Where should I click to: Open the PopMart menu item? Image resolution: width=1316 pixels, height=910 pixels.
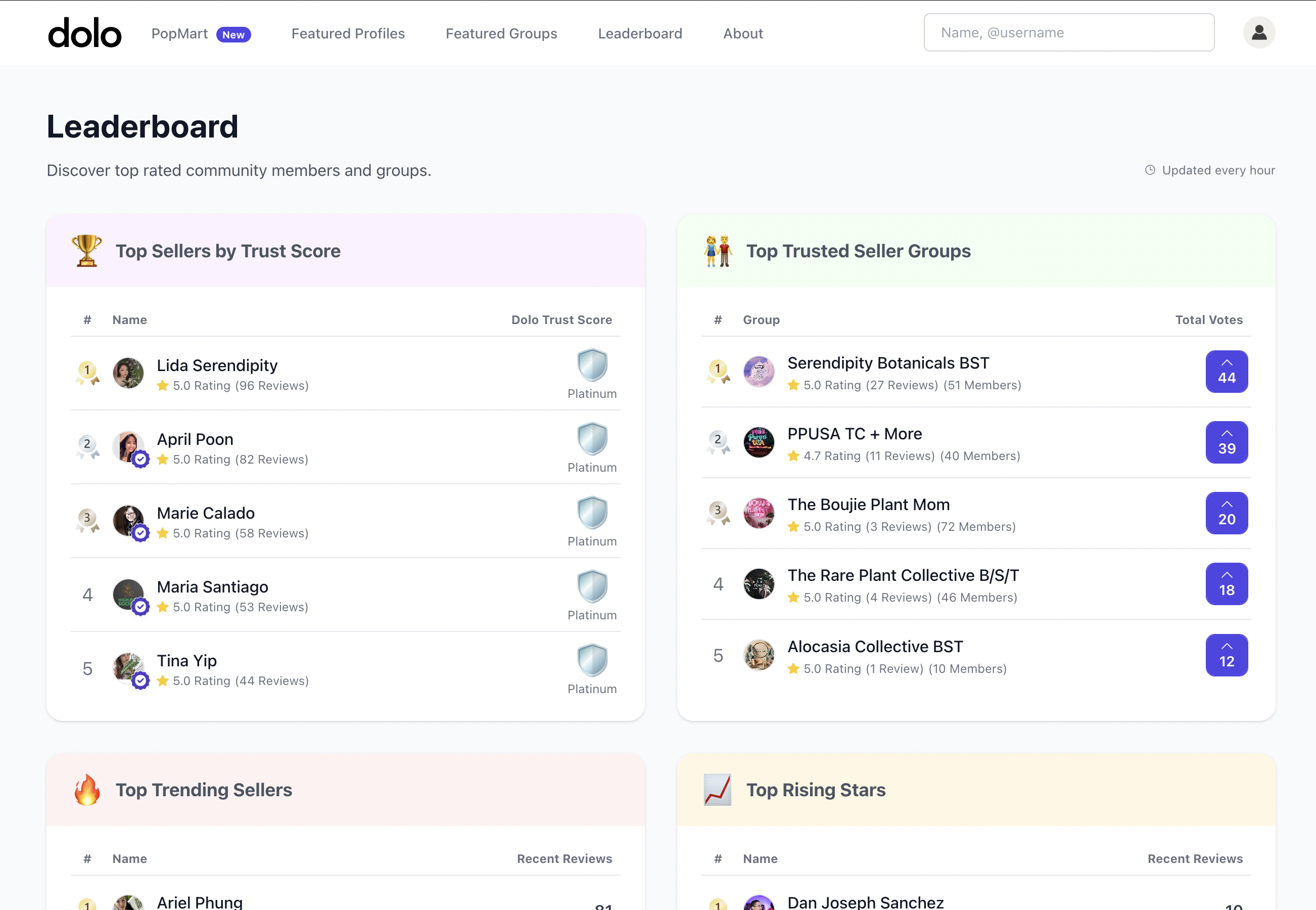179,34
